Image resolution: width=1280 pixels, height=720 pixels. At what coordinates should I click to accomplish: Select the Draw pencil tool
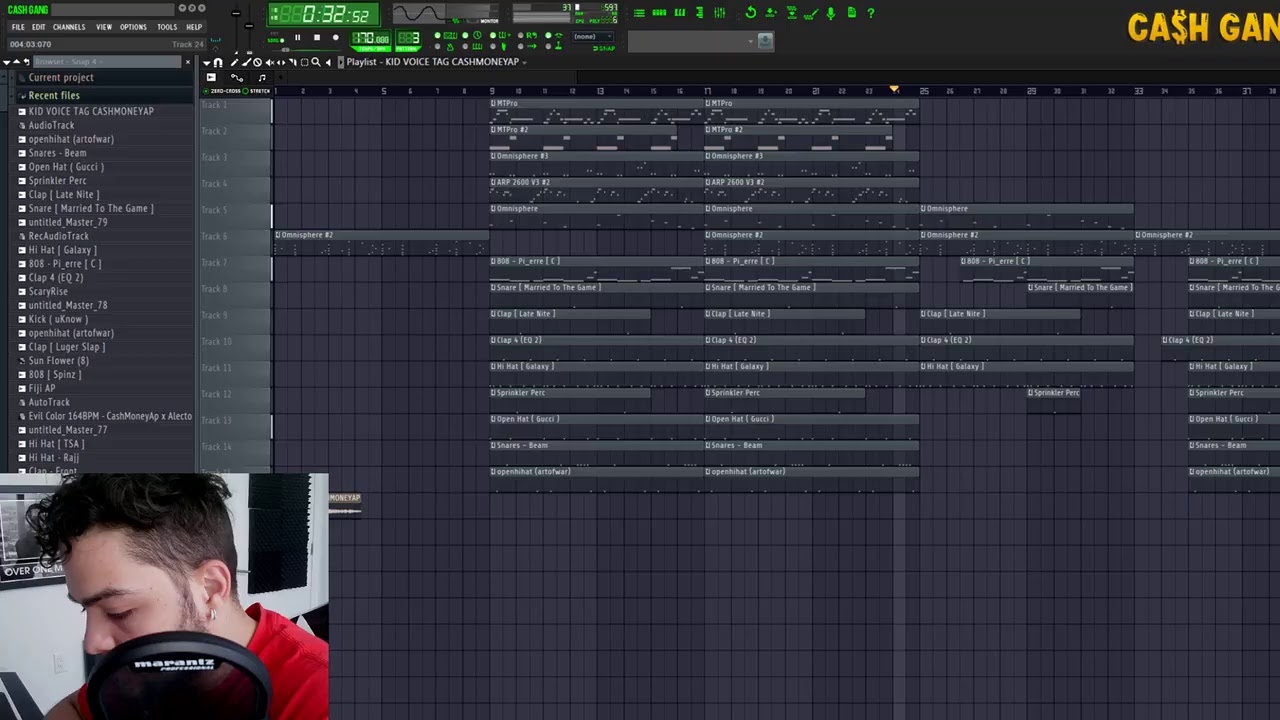click(x=234, y=62)
